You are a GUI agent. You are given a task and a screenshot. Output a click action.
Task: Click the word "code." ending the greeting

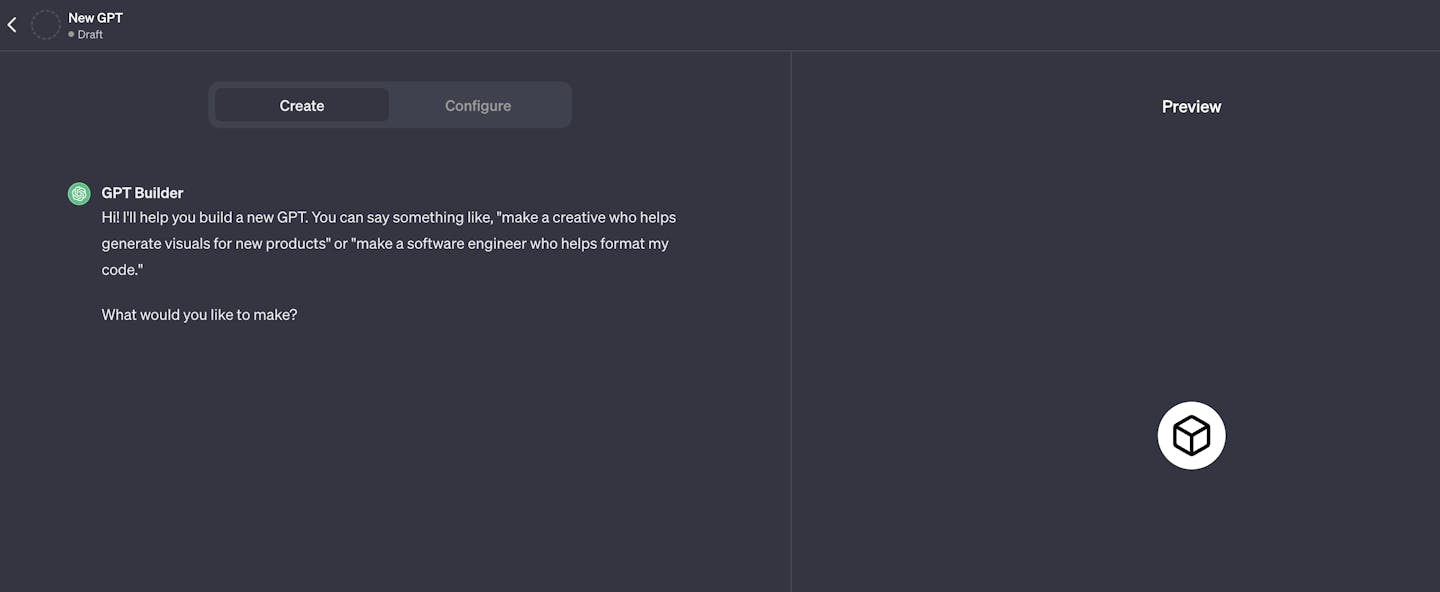(x=122, y=270)
